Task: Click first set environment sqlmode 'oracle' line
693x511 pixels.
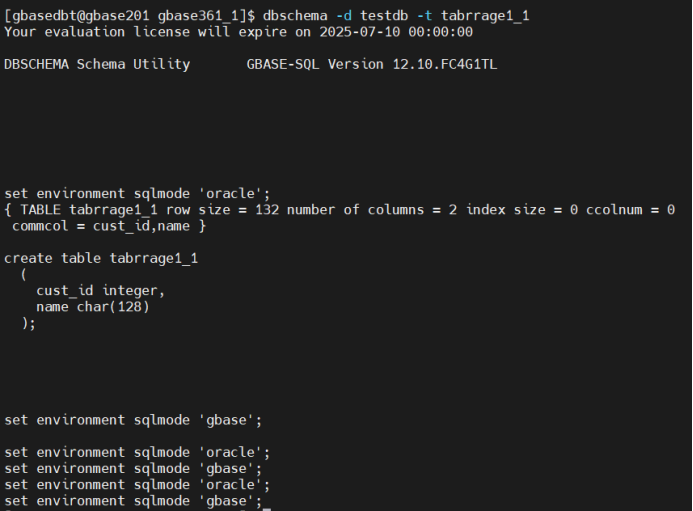Action: coord(137,194)
